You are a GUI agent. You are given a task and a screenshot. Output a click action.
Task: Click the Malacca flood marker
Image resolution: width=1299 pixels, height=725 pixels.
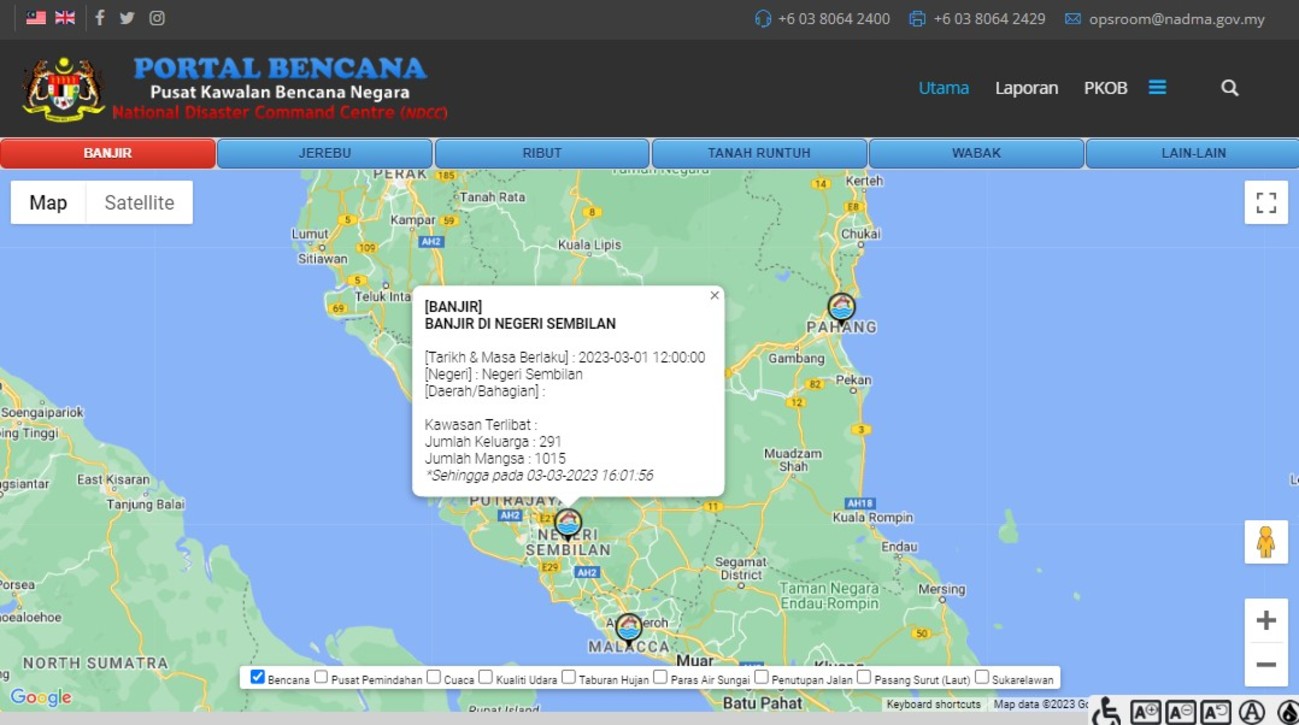(x=628, y=628)
